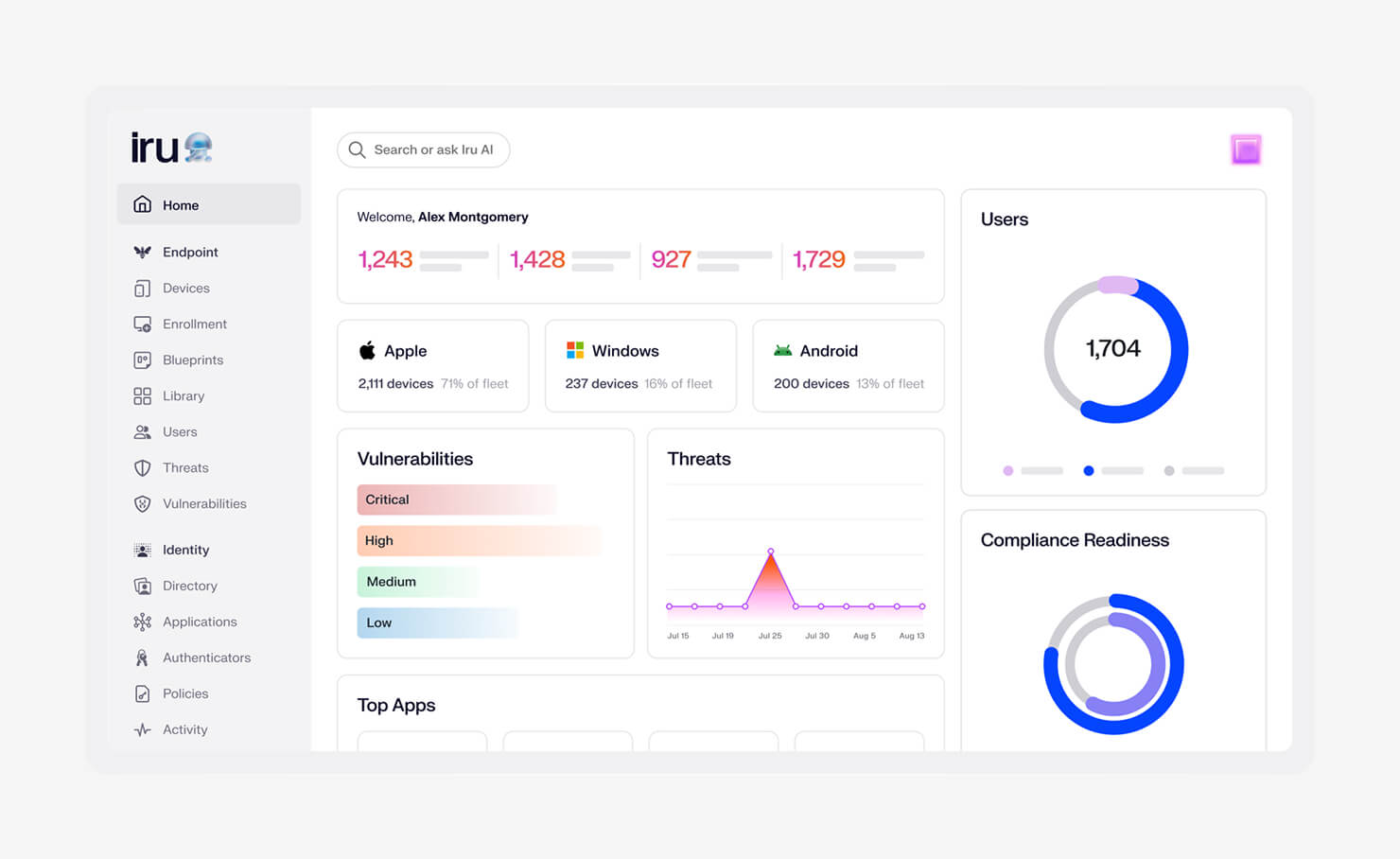Screen dimensions: 1400x859
Task: Click the Threats chart peak marker
Action: coord(771,551)
